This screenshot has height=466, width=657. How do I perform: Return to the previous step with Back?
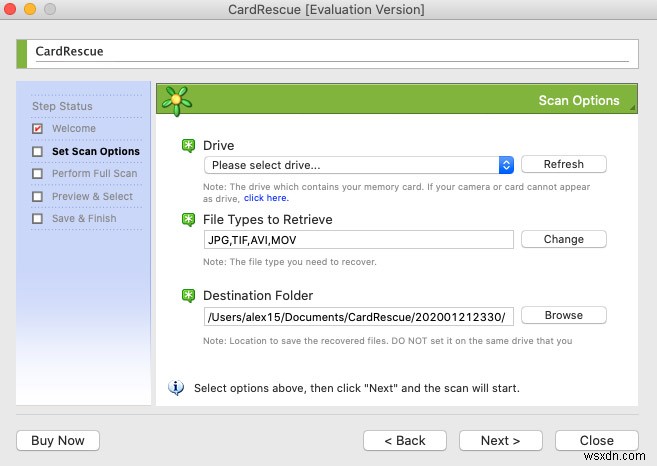(x=404, y=440)
